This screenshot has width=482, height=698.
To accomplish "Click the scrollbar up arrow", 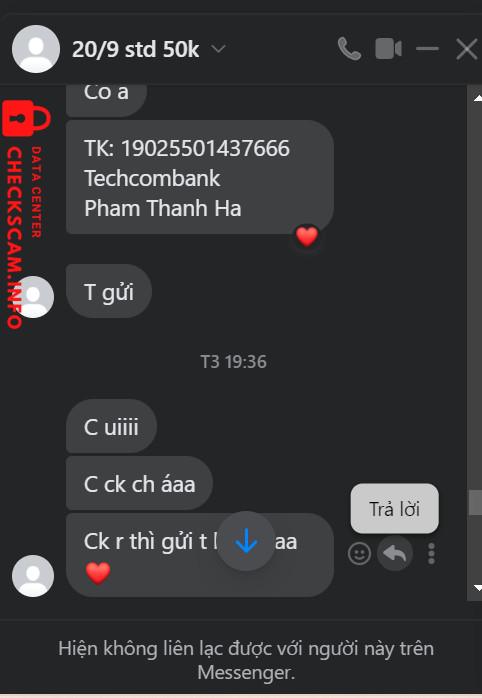I will (x=478, y=98).
